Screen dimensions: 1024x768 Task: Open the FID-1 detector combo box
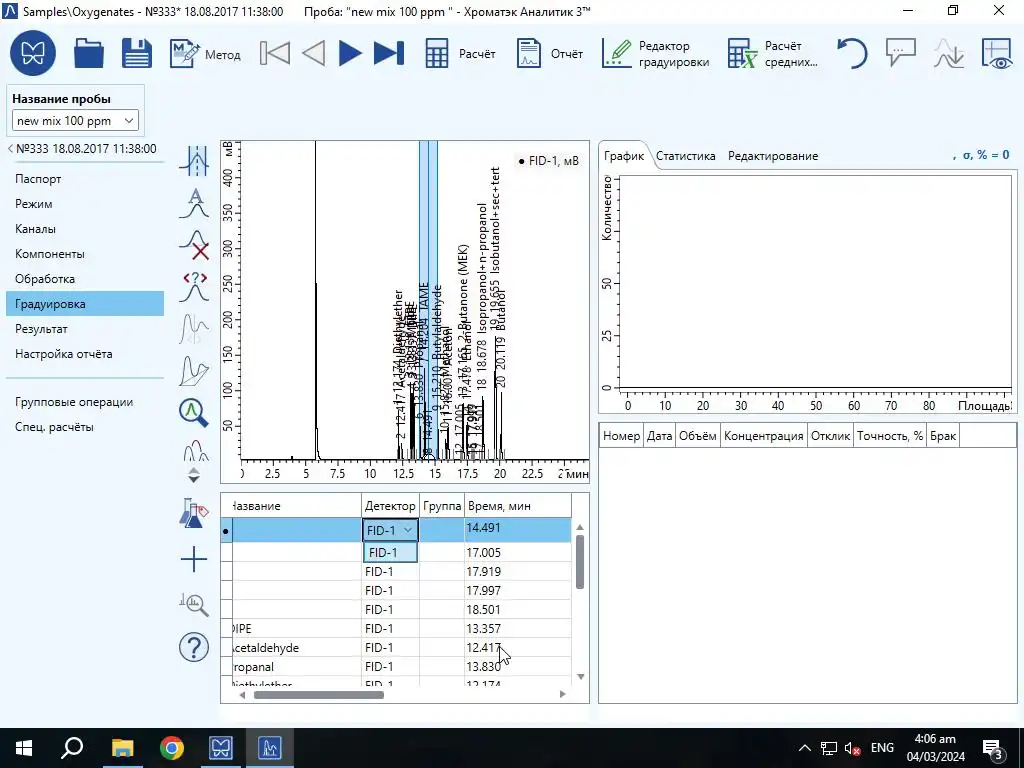[390, 530]
